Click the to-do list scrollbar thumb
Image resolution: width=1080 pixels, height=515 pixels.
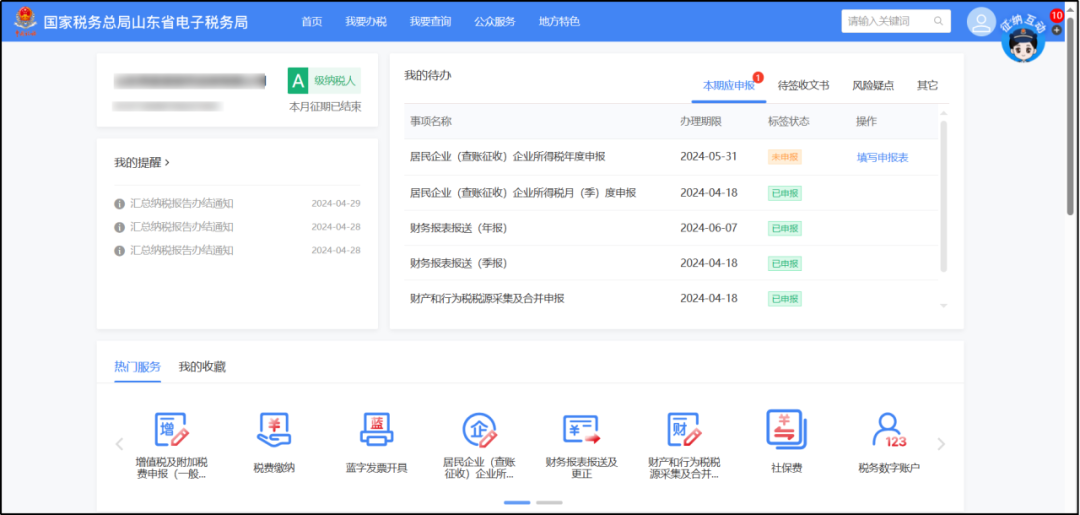[944, 196]
